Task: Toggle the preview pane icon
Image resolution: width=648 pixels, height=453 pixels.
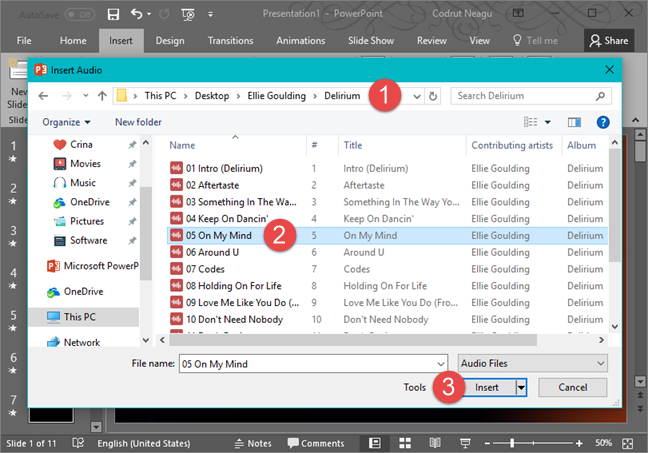Action: click(574, 122)
